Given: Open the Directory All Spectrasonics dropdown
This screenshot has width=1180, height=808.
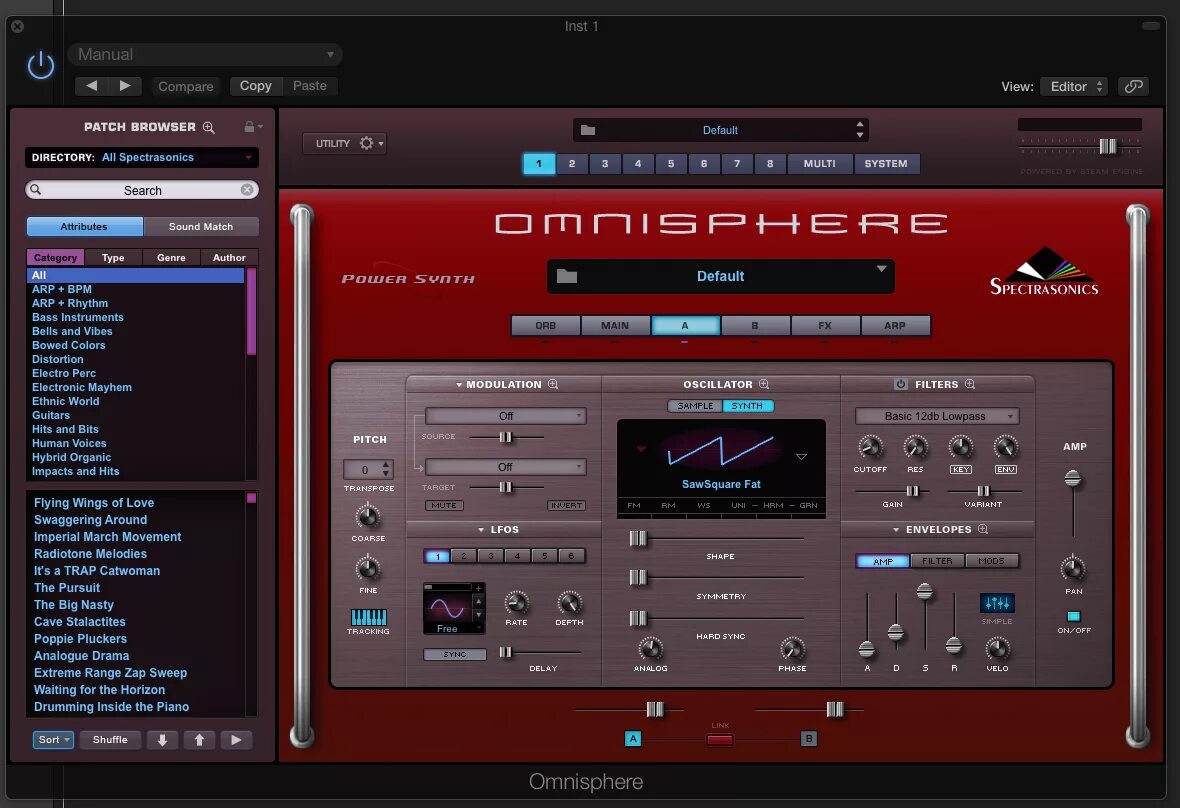Looking at the screenshot, I should pos(141,157).
